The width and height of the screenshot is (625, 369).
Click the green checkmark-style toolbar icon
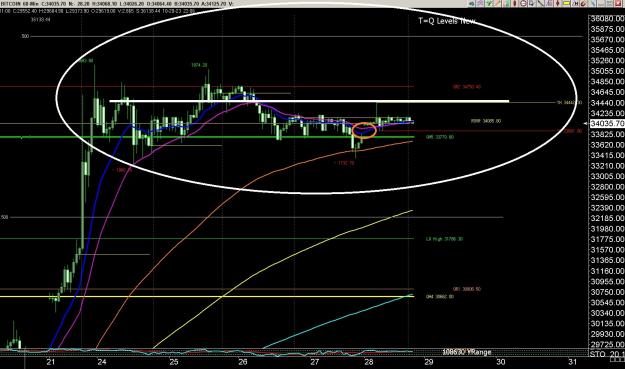coord(489,4)
